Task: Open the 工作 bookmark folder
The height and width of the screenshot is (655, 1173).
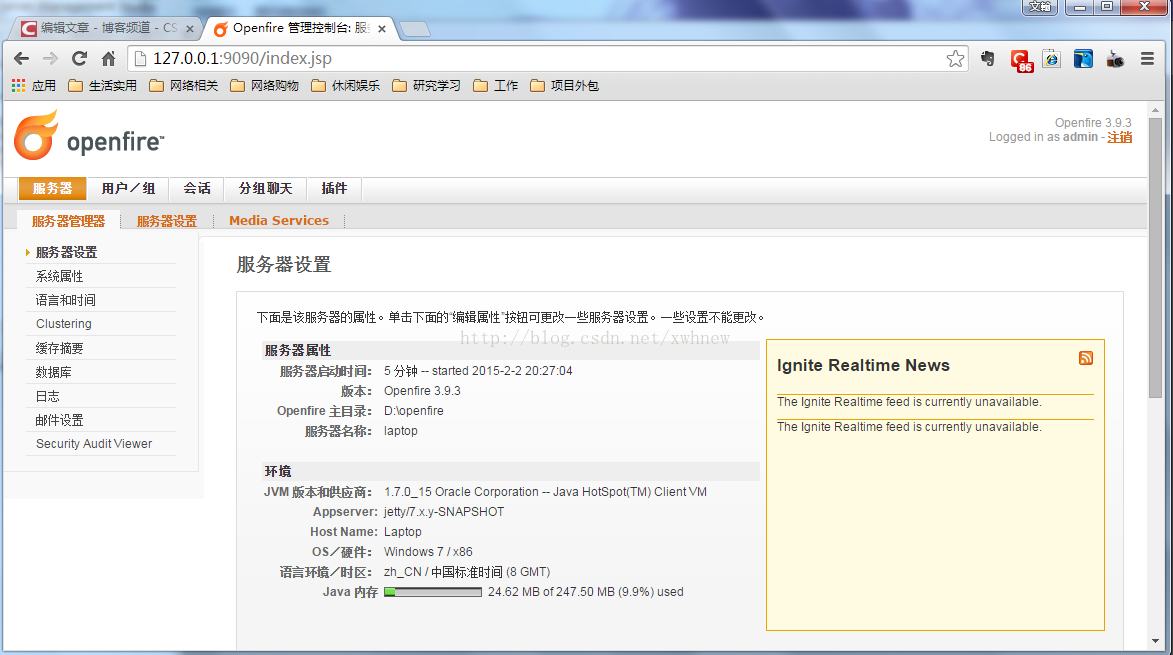Action: [x=495, y=86]
